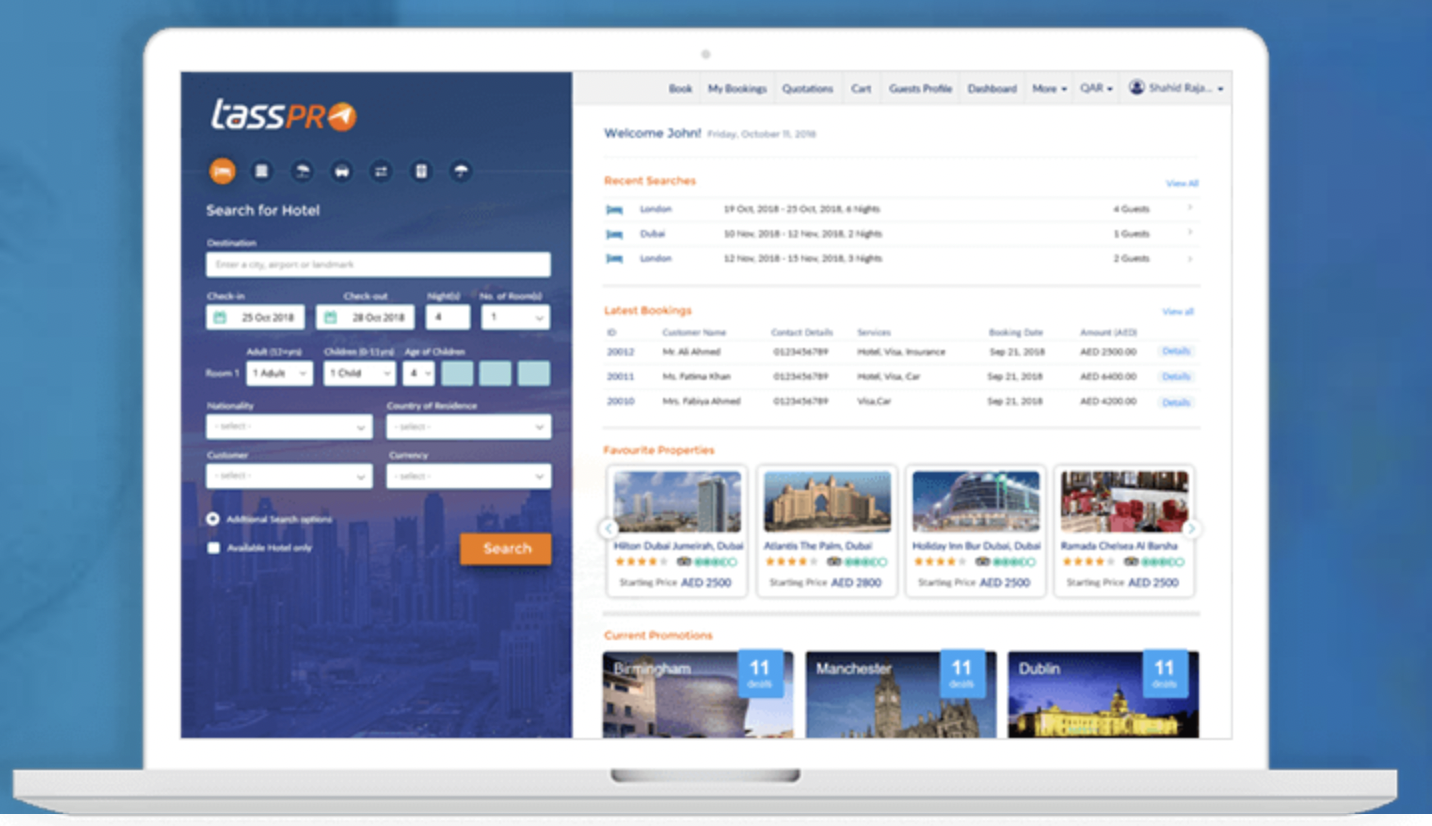Viewport: 1432px width, 826px height.
Task: Click the orange Search button
Action: [x=506, y=548]
